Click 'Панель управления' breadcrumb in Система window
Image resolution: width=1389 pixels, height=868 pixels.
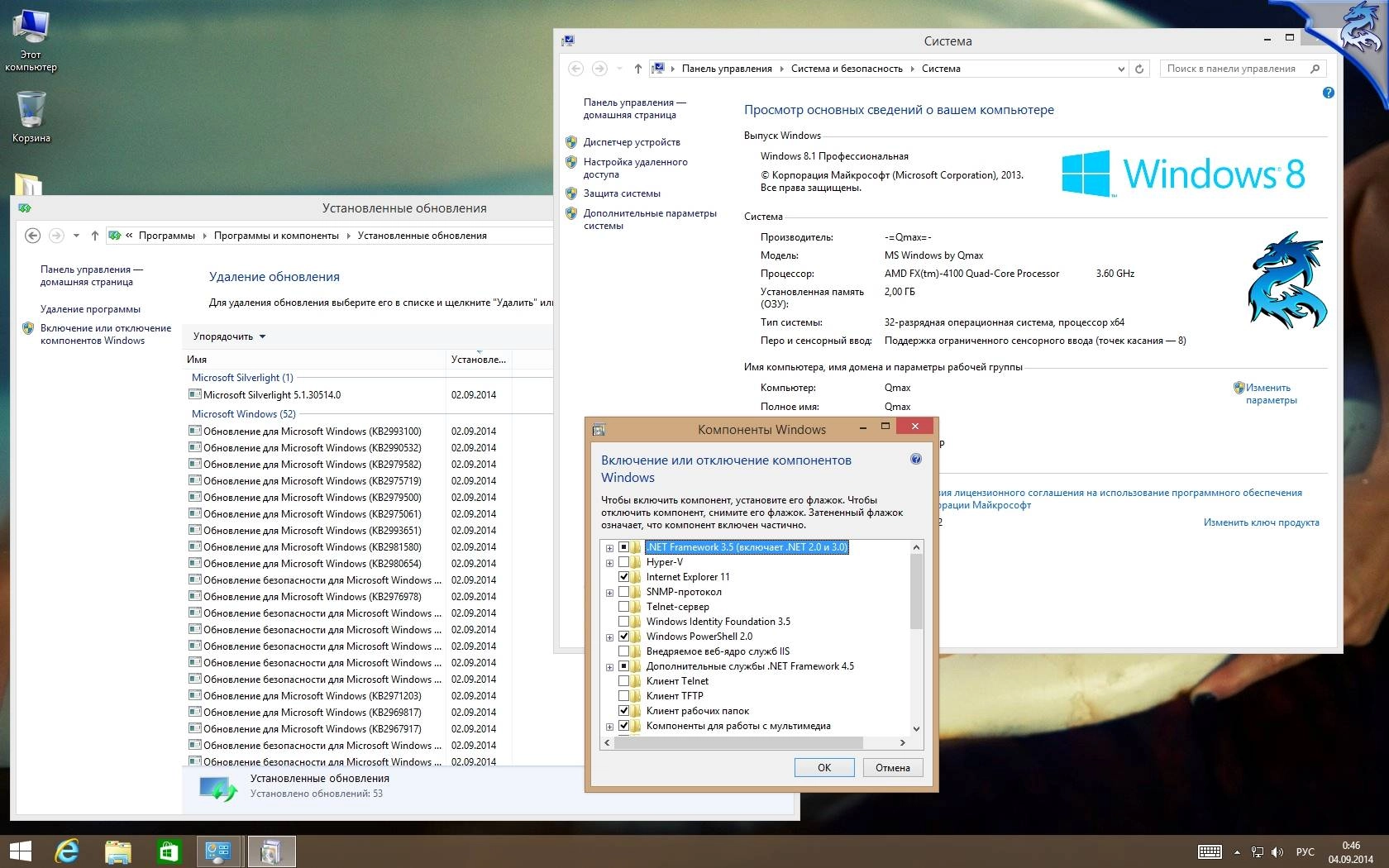727,69
